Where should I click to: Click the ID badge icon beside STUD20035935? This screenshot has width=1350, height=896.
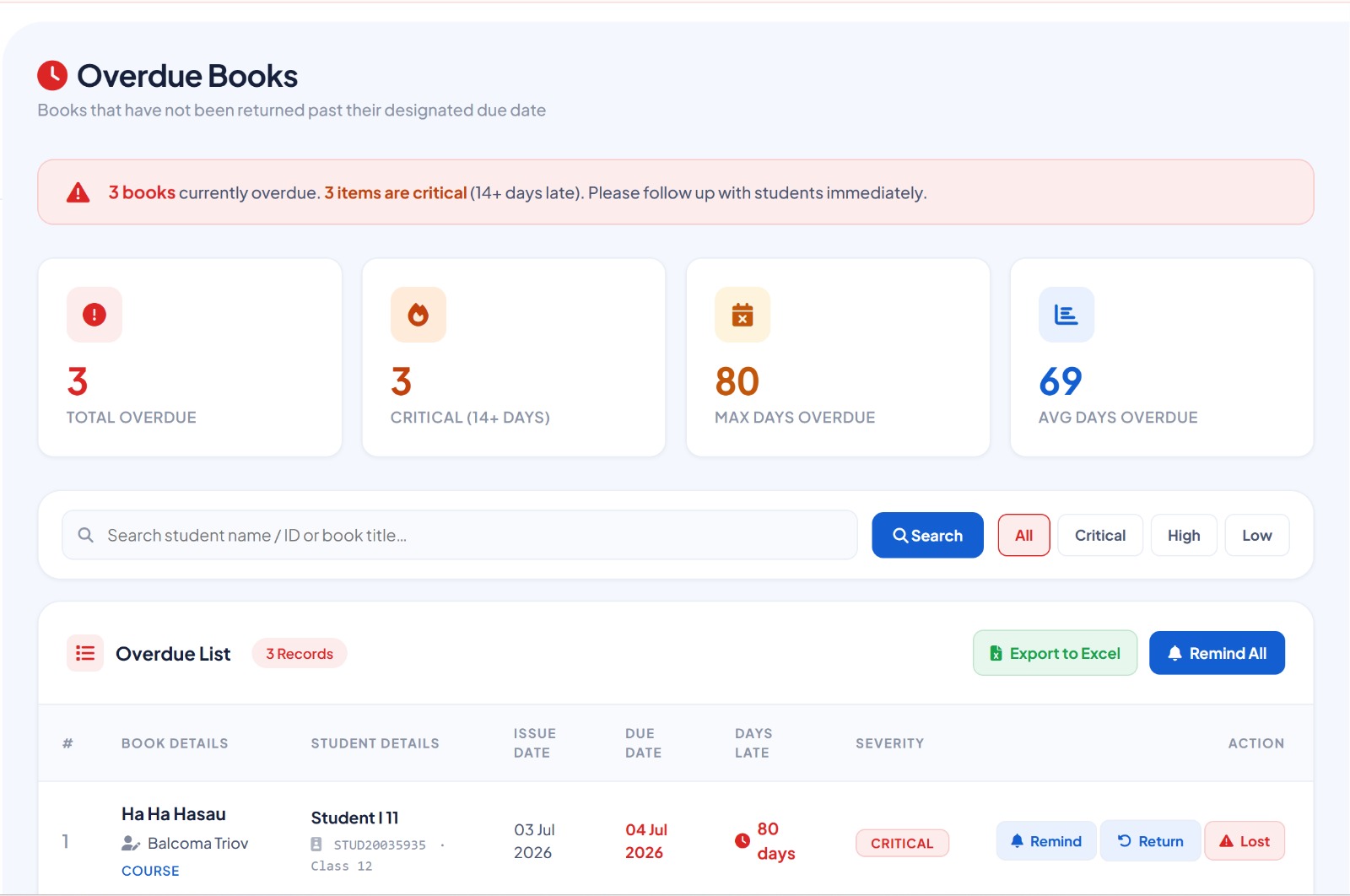316,845
